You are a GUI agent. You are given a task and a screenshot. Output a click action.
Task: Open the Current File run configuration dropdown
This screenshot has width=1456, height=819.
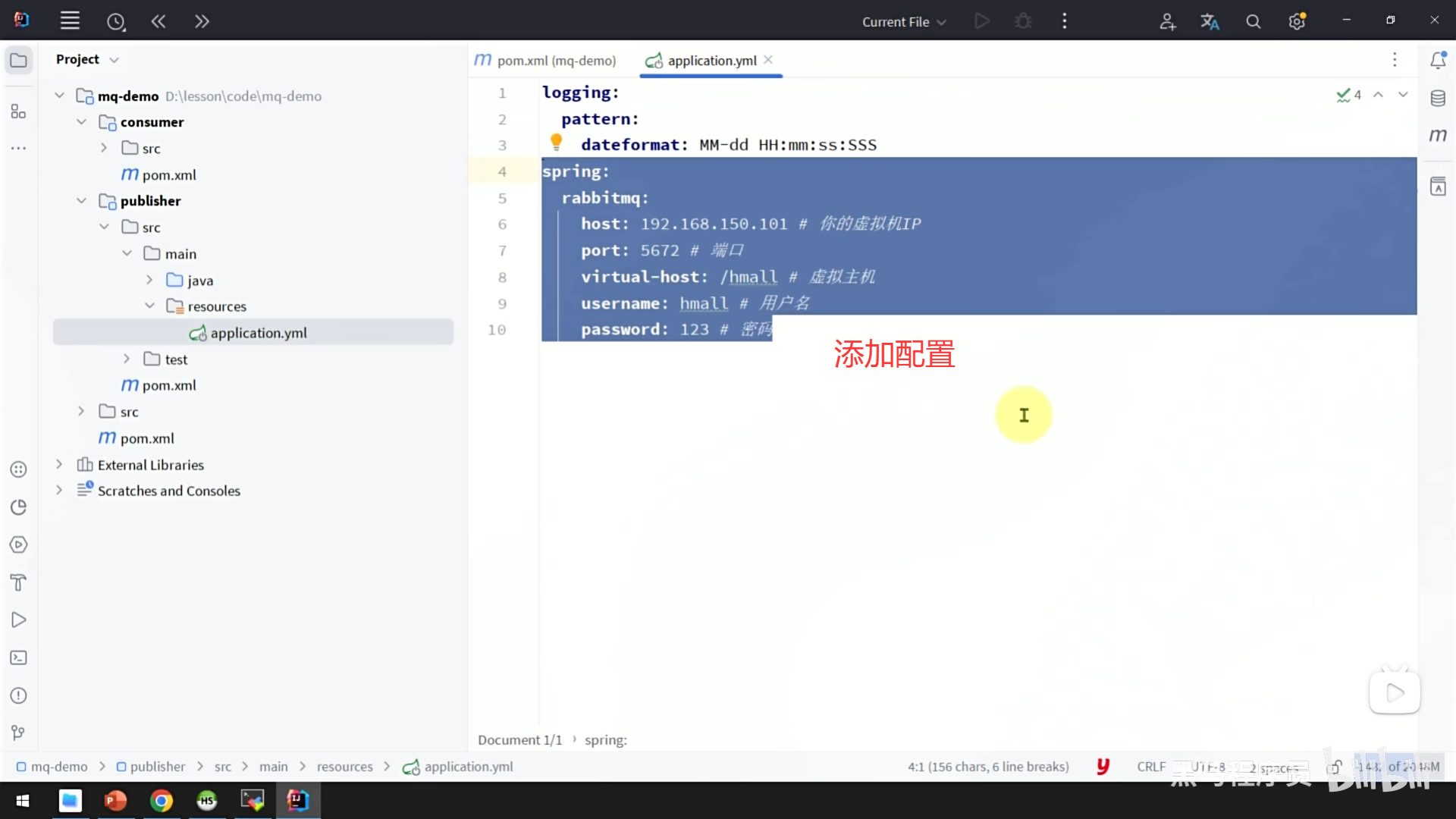click(903, 22)
